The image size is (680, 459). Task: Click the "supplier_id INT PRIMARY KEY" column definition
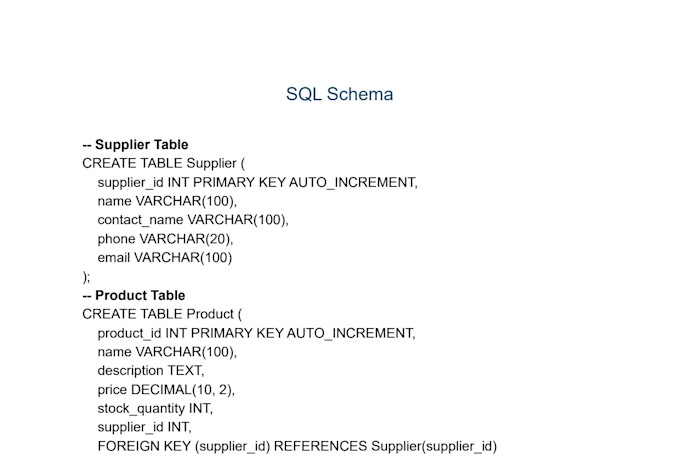[x=192, y=182]
